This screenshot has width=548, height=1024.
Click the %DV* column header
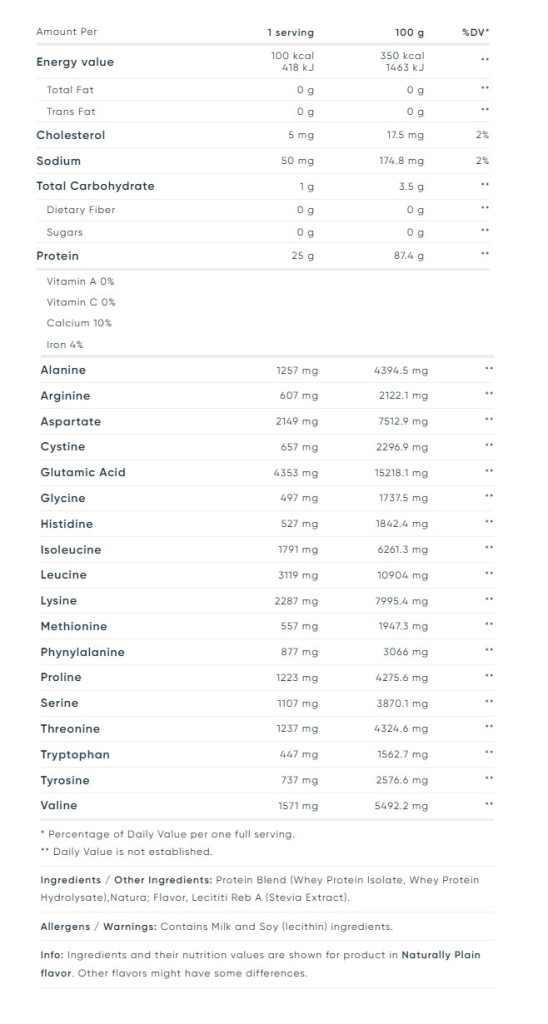pyautogui.click(x=475, y=32)
